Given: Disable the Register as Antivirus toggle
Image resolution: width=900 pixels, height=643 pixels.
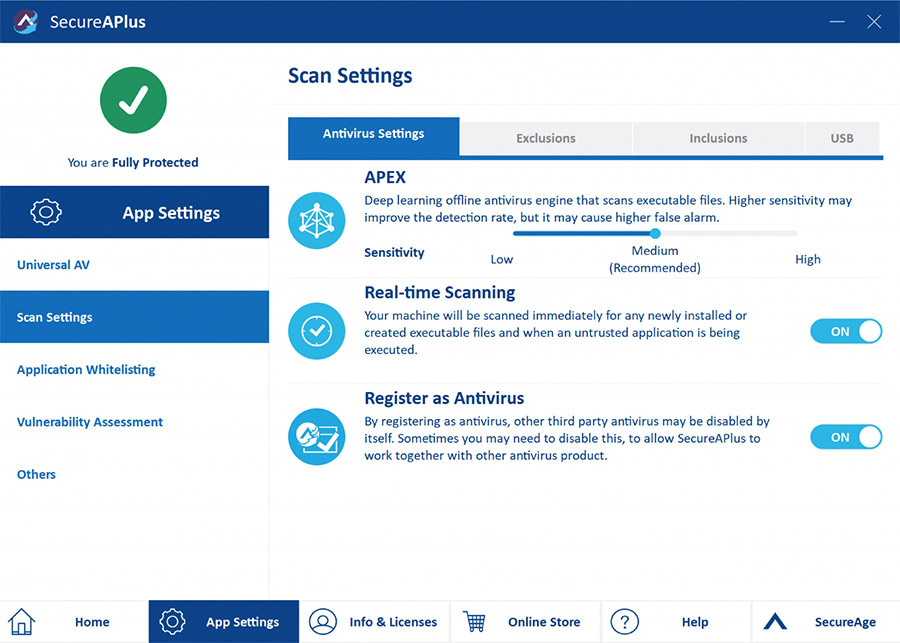Looking at the screenshot, I should click(x=846, y=437).
